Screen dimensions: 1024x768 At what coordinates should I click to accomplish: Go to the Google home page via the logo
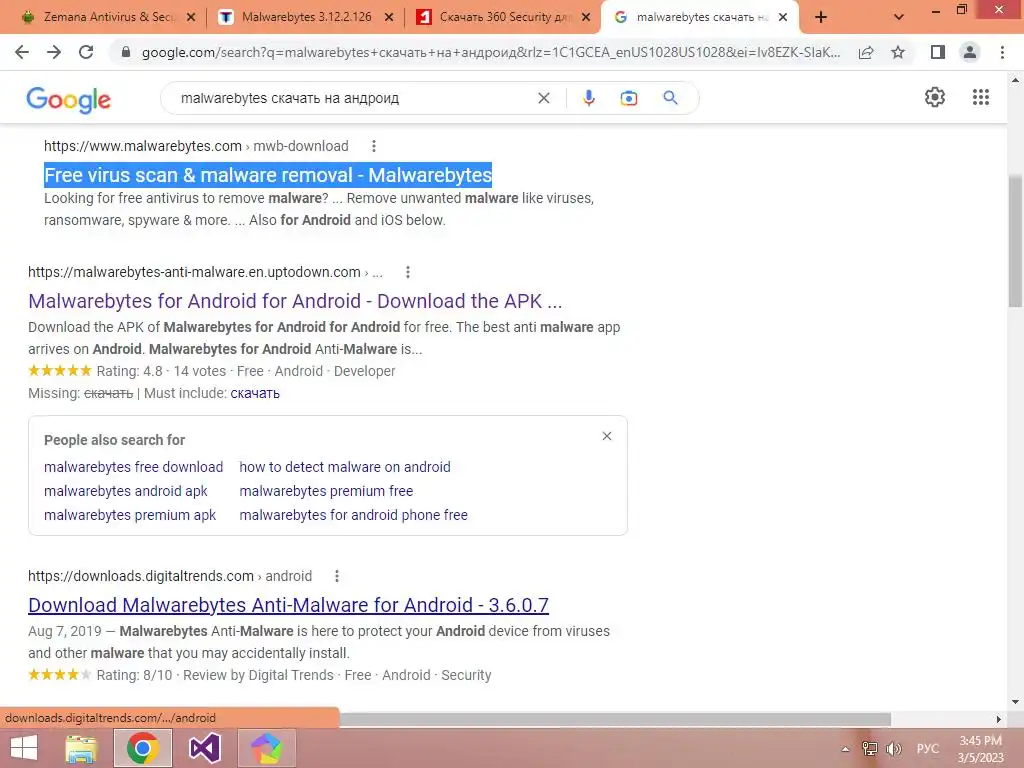[69, 99]
